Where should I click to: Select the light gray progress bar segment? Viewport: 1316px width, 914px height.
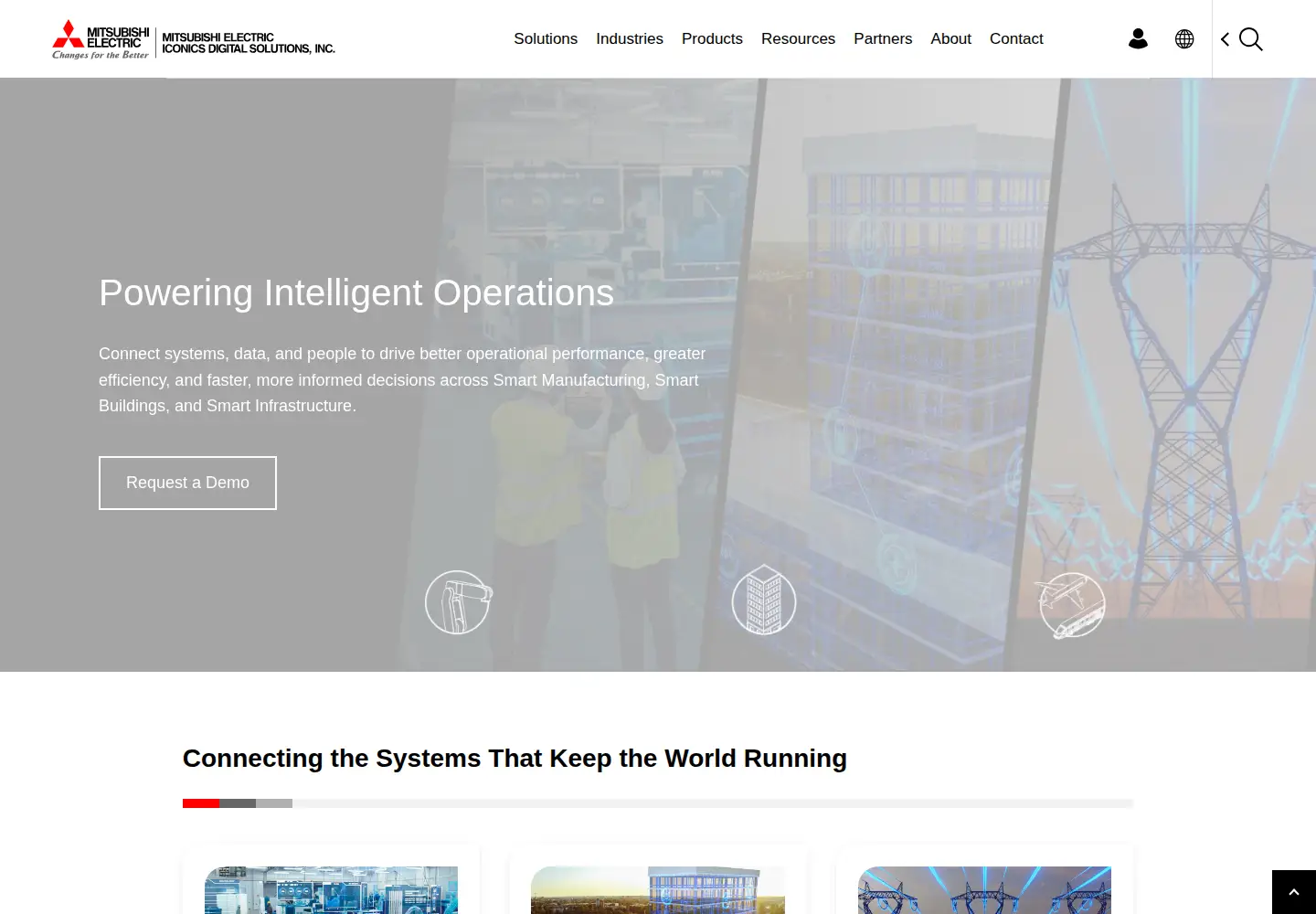[274, 803]
